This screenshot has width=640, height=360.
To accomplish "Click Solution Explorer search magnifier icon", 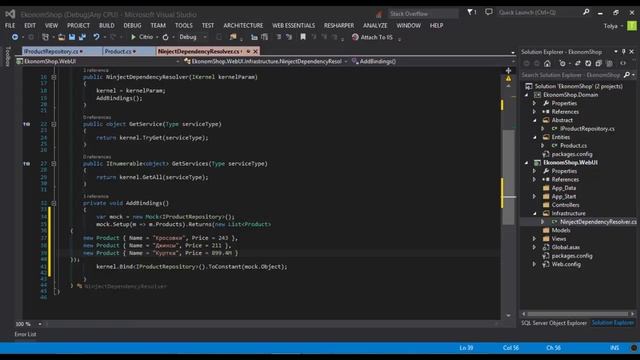I will (x=627, y=75).
